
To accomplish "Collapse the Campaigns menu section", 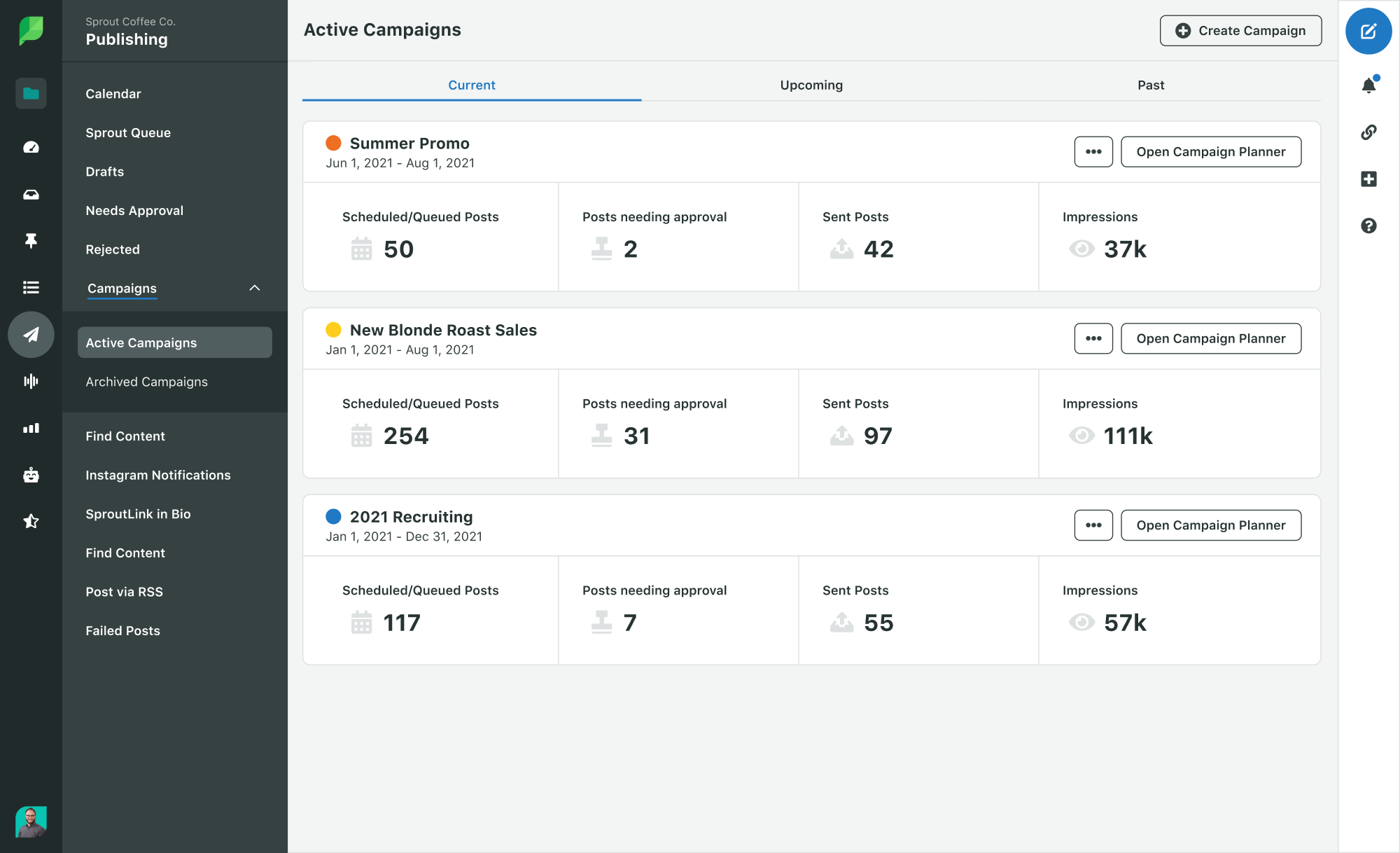I will tap(255, 288).
